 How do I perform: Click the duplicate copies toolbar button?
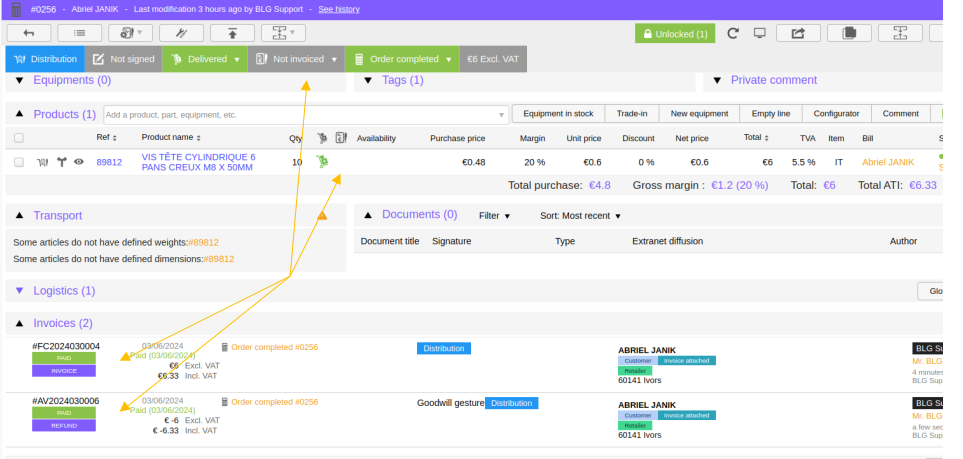tap(849, 33)
